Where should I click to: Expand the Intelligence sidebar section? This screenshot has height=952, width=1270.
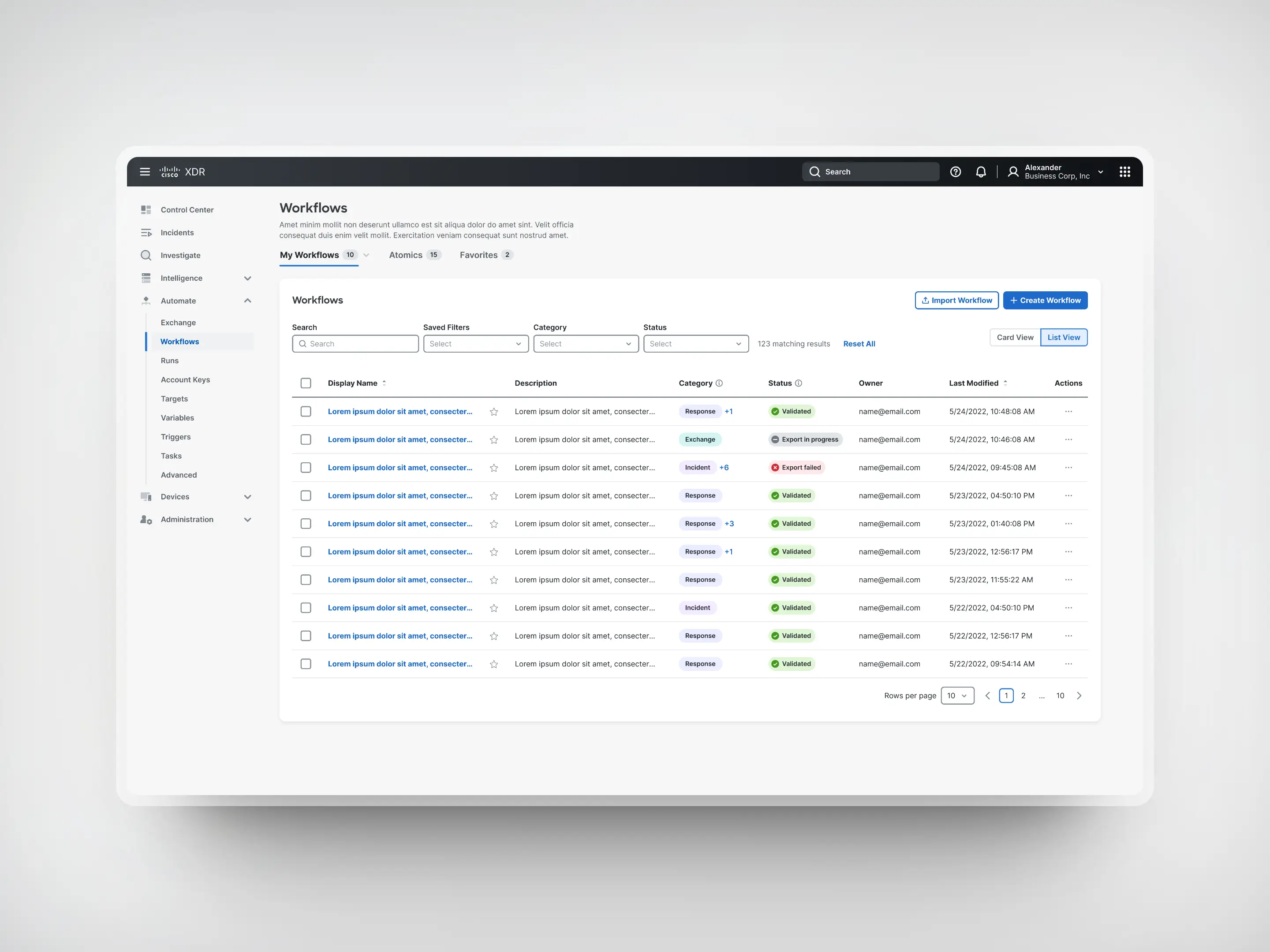pyautogui.click(x=247, y=278)
